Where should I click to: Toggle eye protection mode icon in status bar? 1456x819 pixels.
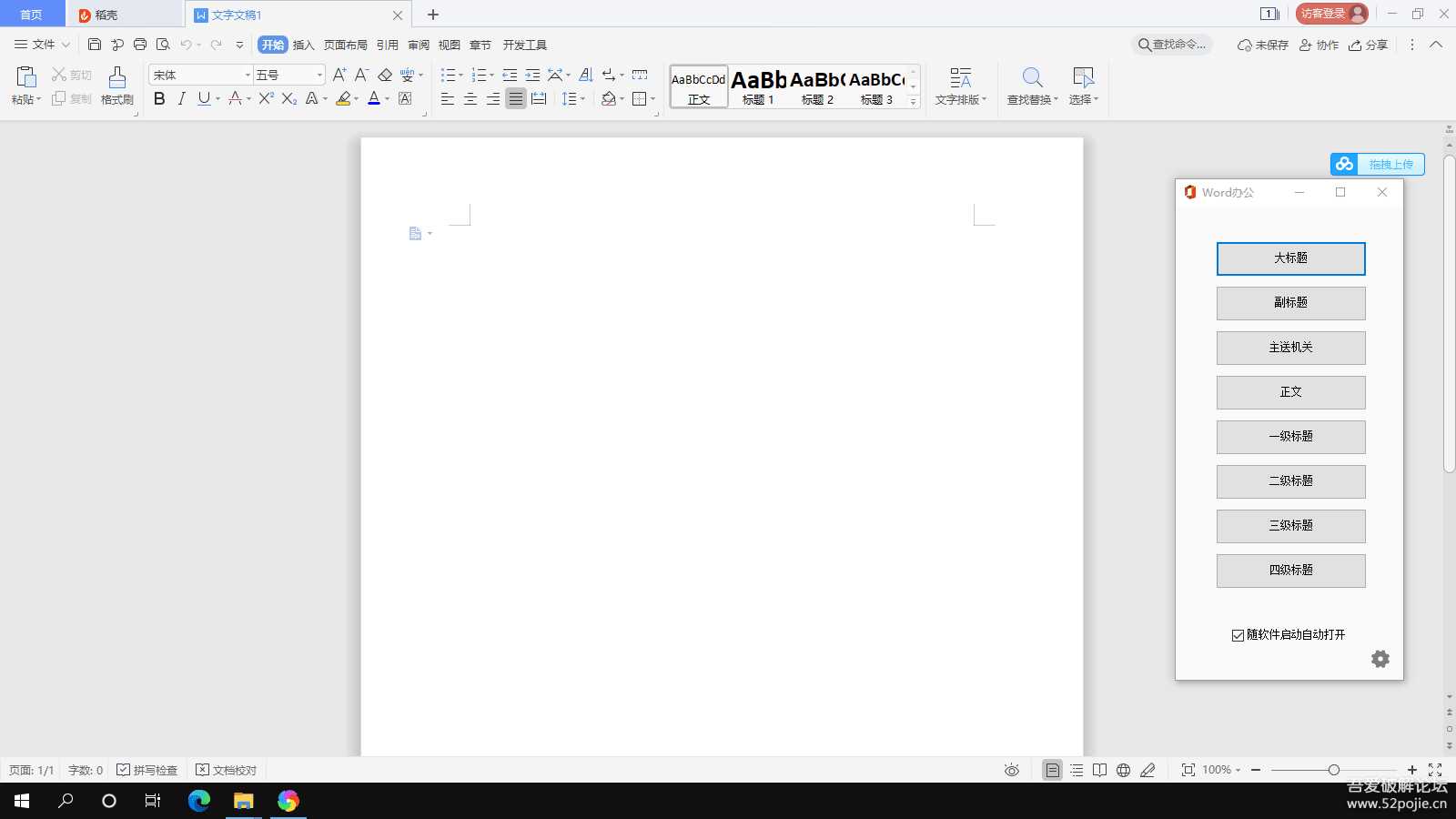point(1011,770)
